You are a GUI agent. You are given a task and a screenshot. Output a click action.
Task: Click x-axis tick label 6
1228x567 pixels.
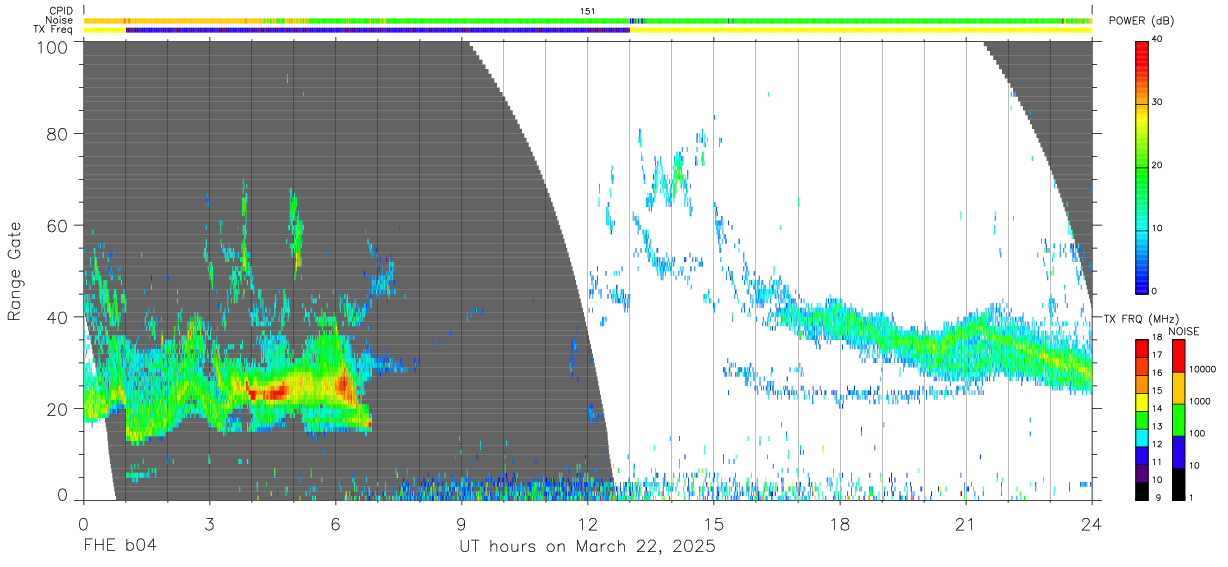click(x=335, y=523)
